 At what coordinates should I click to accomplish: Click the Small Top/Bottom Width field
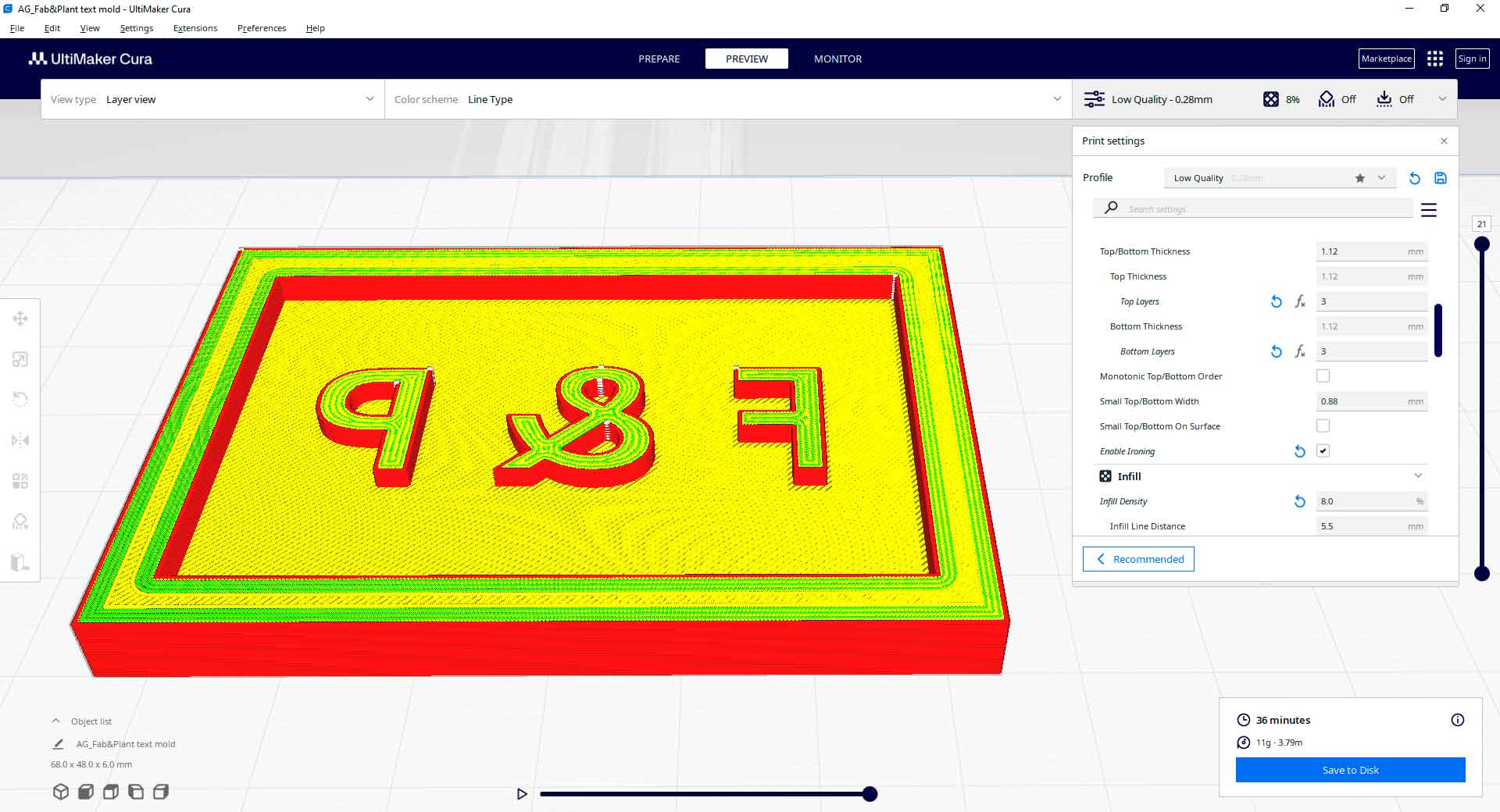[1372, 401]
